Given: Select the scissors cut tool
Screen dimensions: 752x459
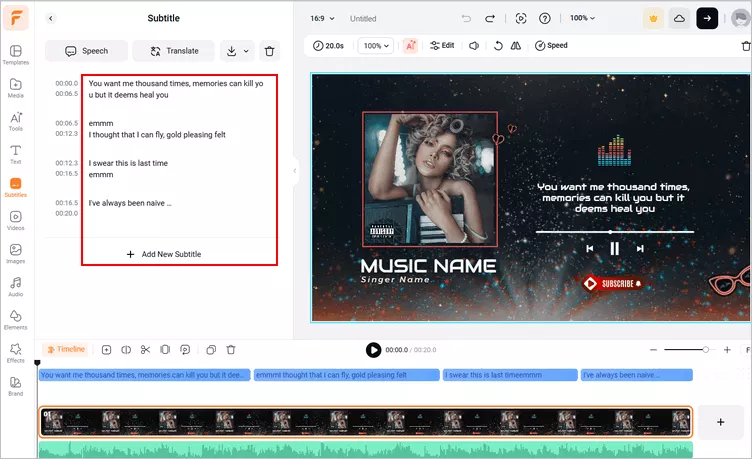Looking at the screenshot, I should click(145, 350).
